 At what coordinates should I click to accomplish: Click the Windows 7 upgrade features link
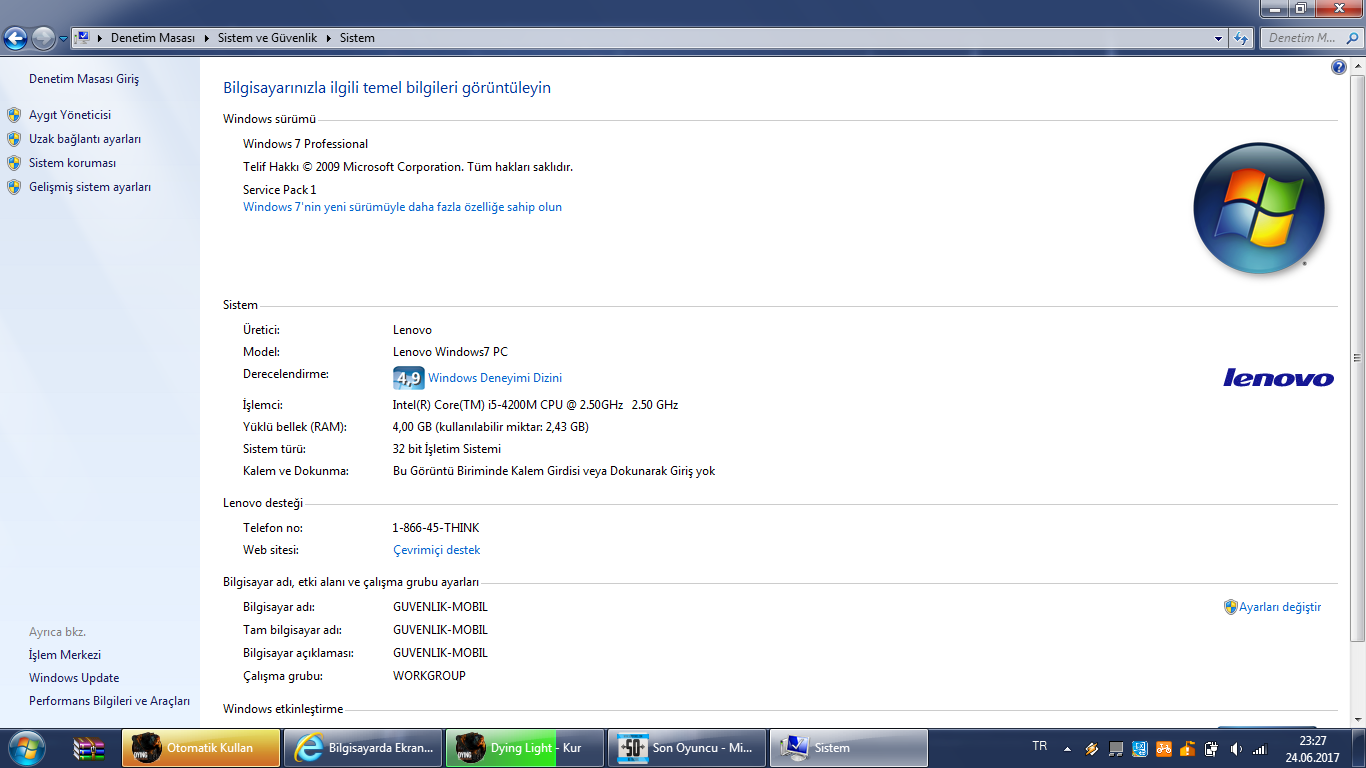[x=402, y=207]
